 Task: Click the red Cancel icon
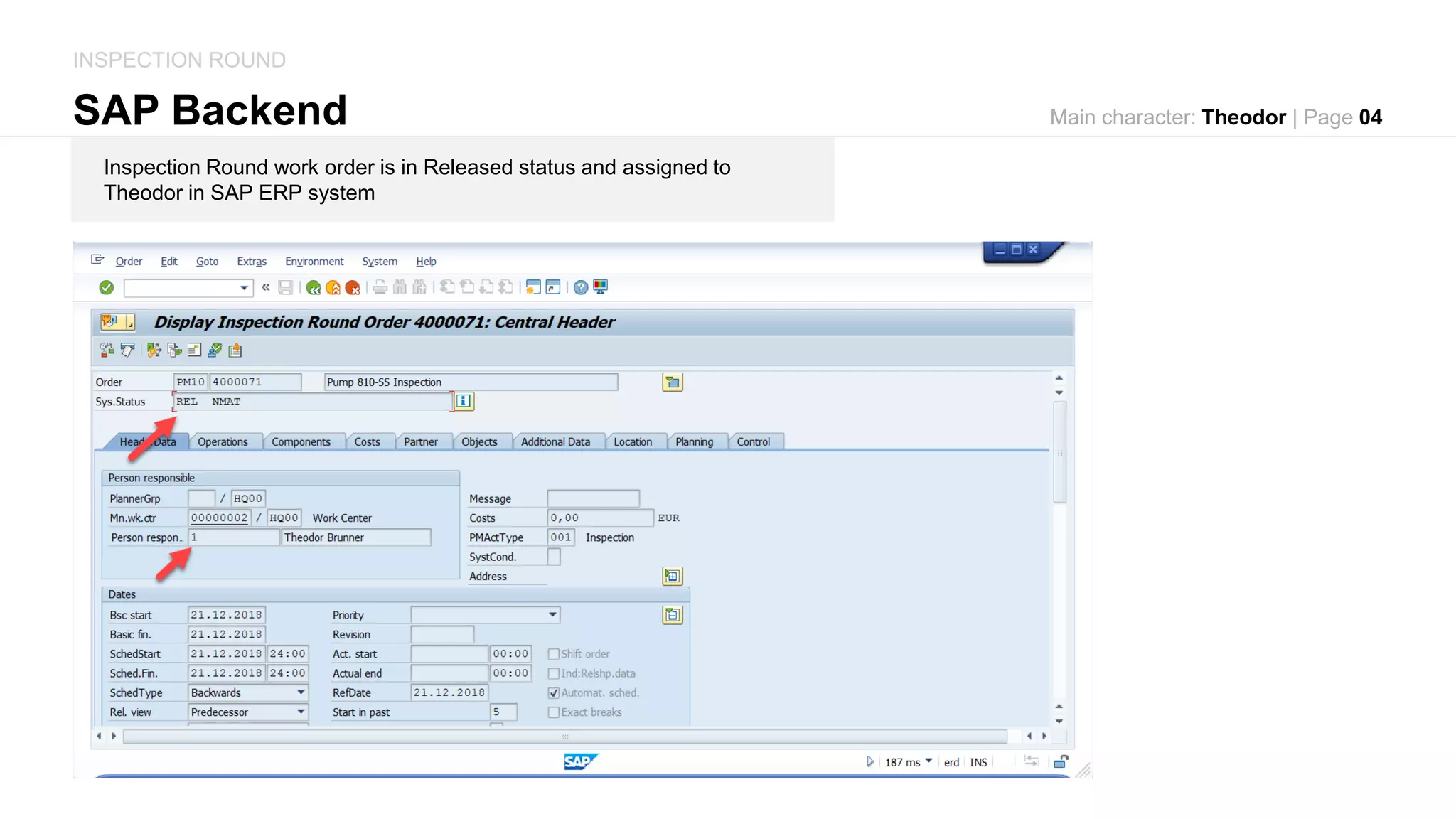tap(352, 287)
